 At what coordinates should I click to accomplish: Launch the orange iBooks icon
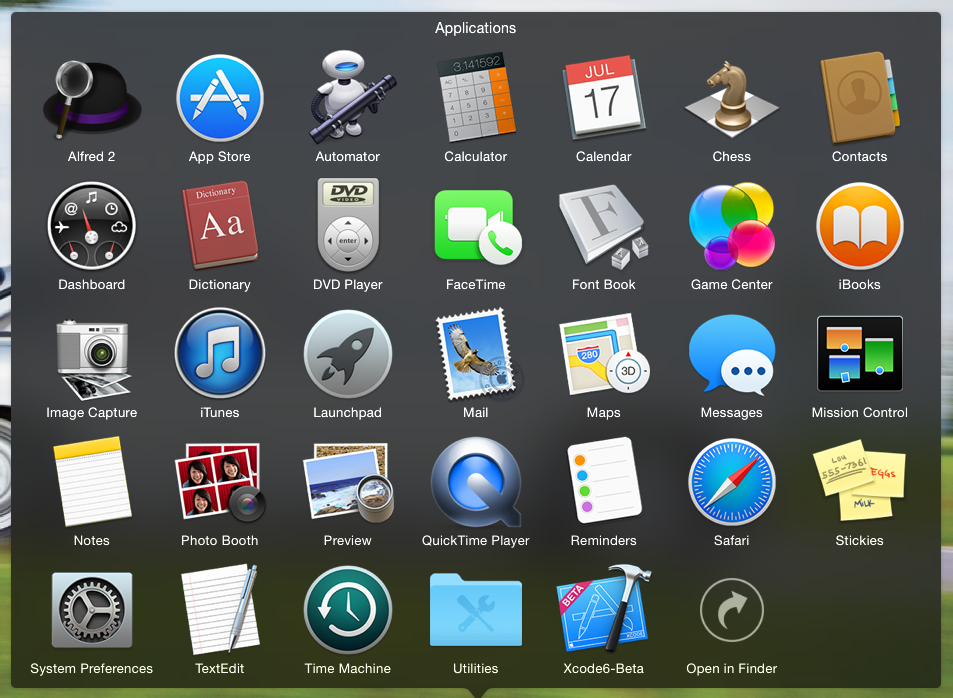coord(859,226)
